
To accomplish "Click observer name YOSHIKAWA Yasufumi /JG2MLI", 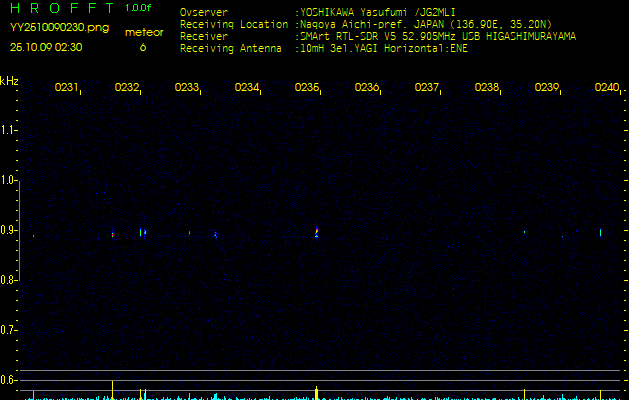I will [x=377, y=12].
